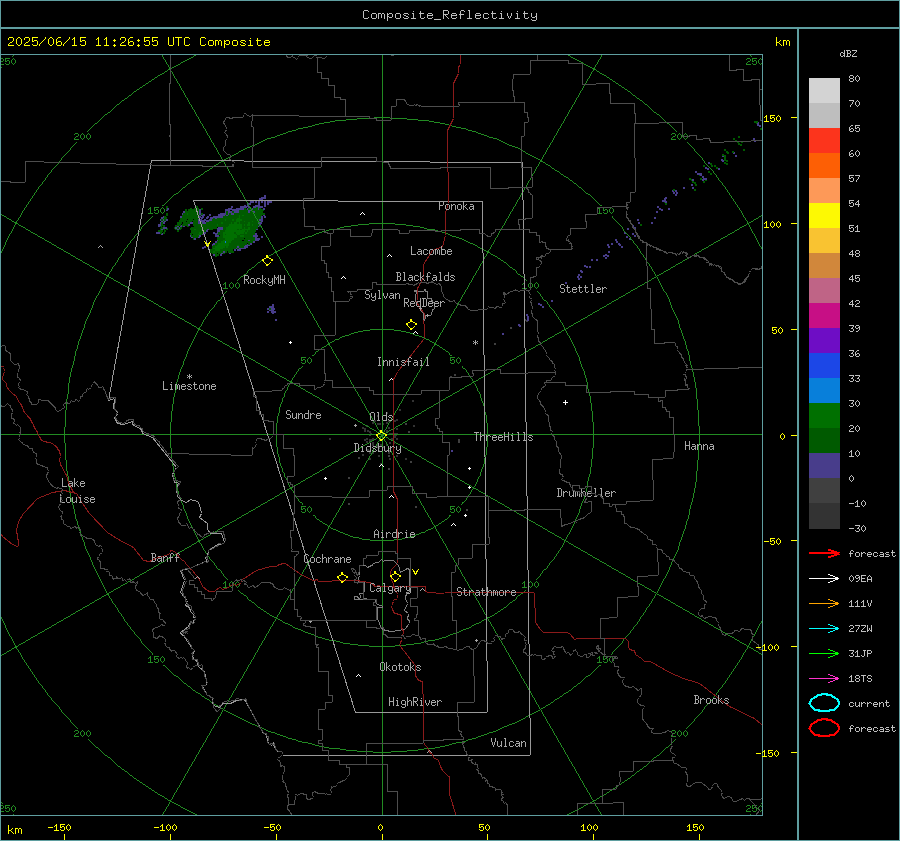Click the HighRiver city label
The height and width of the screenshot is (841, 900).
tap(415, 702)
